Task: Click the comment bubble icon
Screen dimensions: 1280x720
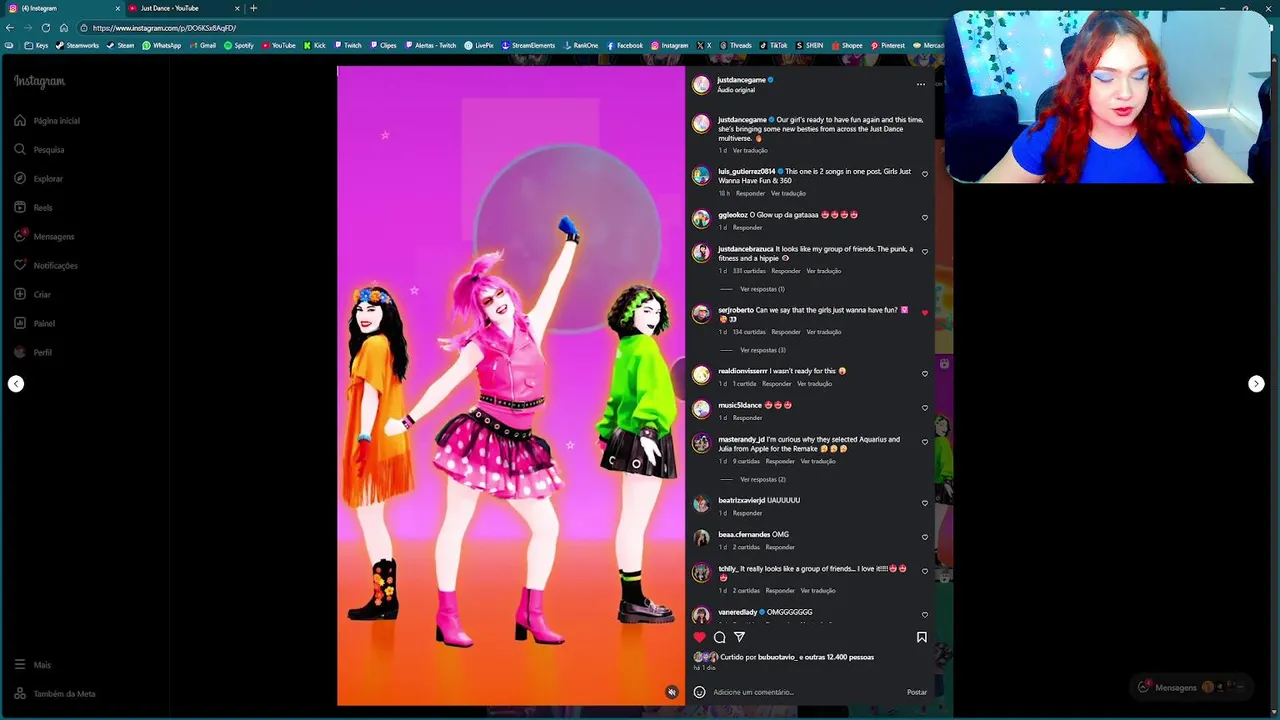Action: pyautogui.click(x=719, y=637)
